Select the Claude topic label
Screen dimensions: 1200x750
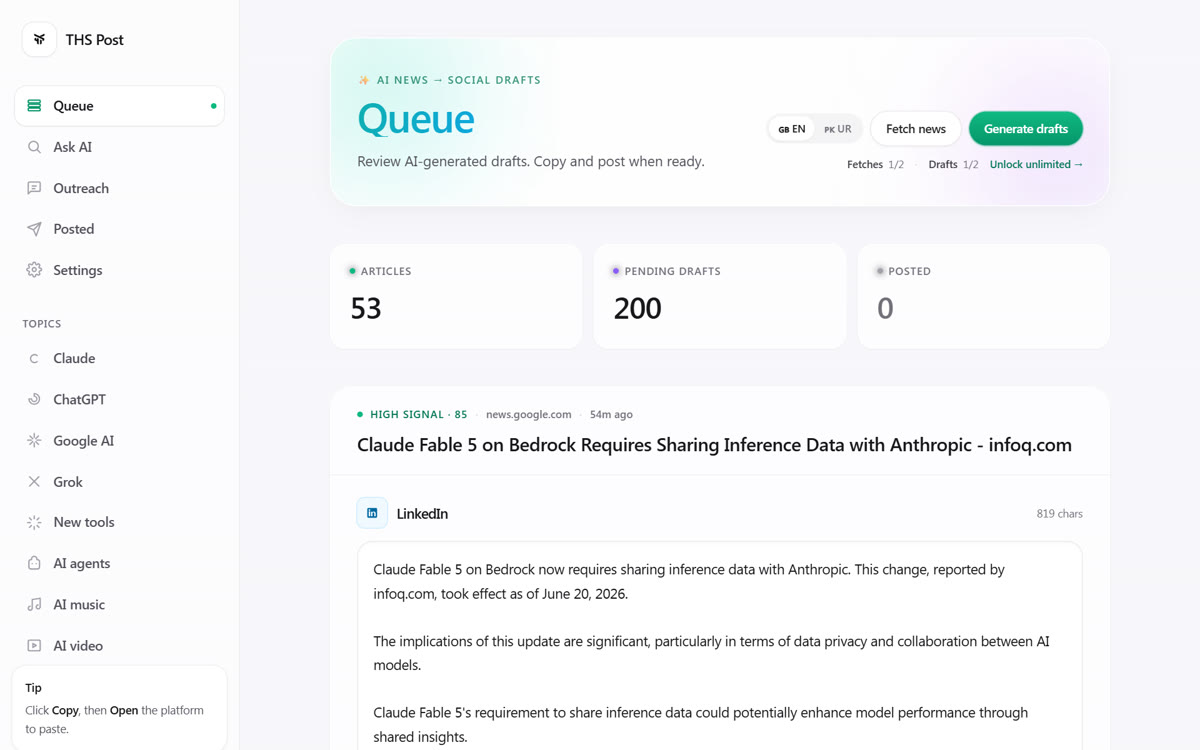point(74,358)
